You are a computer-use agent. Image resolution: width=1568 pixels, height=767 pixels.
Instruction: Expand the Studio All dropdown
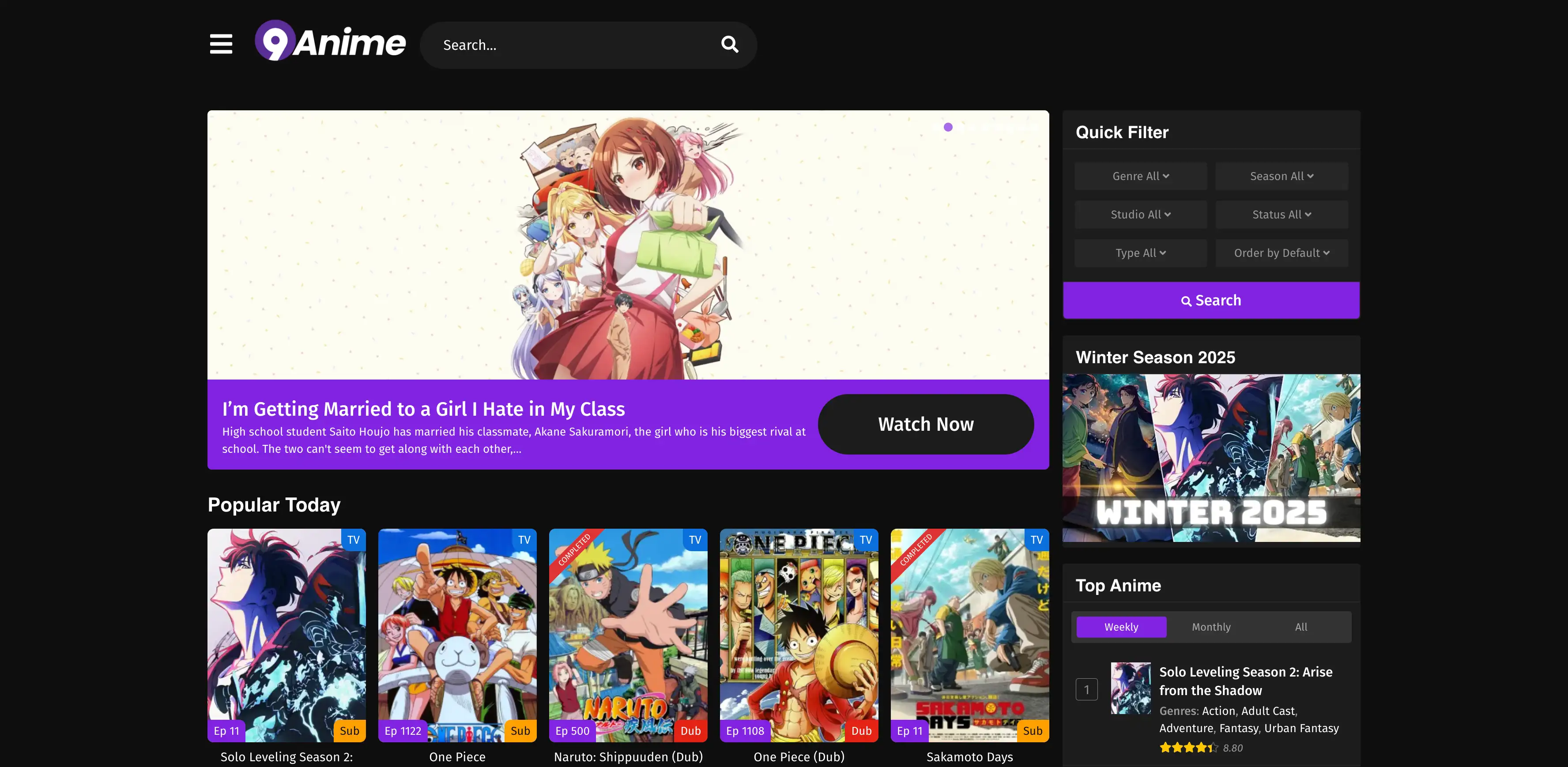[x=1140, y=214]
